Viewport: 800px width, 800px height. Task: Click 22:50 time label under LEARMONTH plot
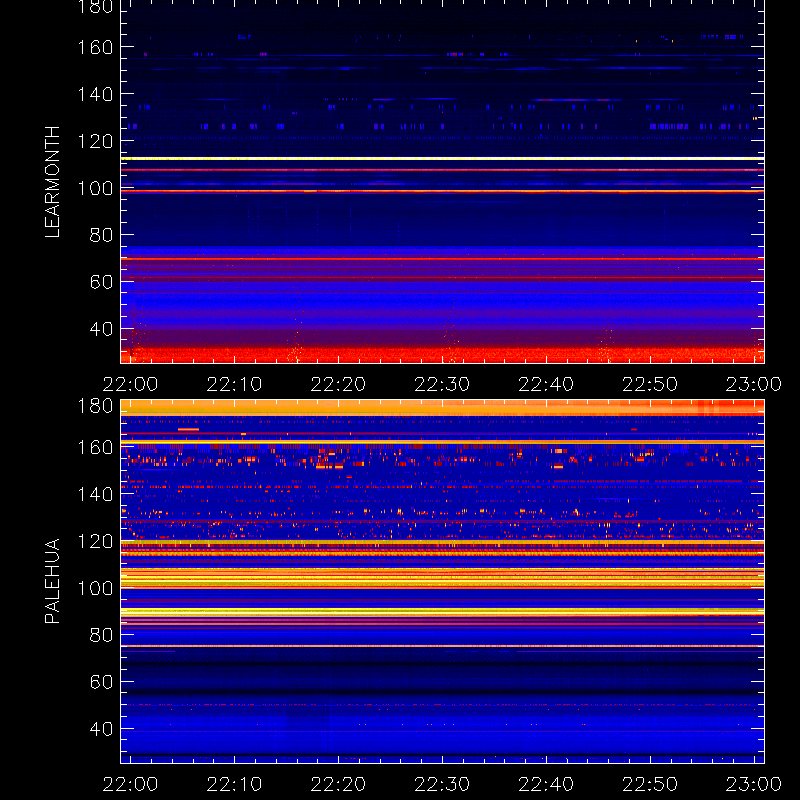(650, 384)
